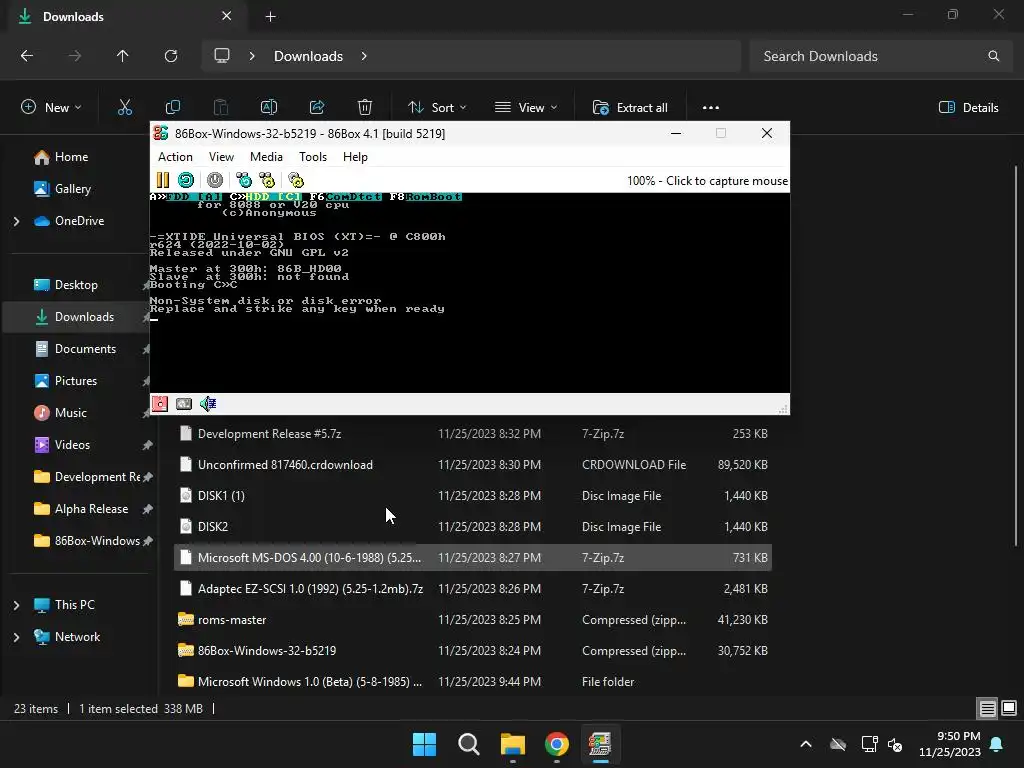Go up one folder level
This screenshot has height=768, width=1024.
point(122,56)
